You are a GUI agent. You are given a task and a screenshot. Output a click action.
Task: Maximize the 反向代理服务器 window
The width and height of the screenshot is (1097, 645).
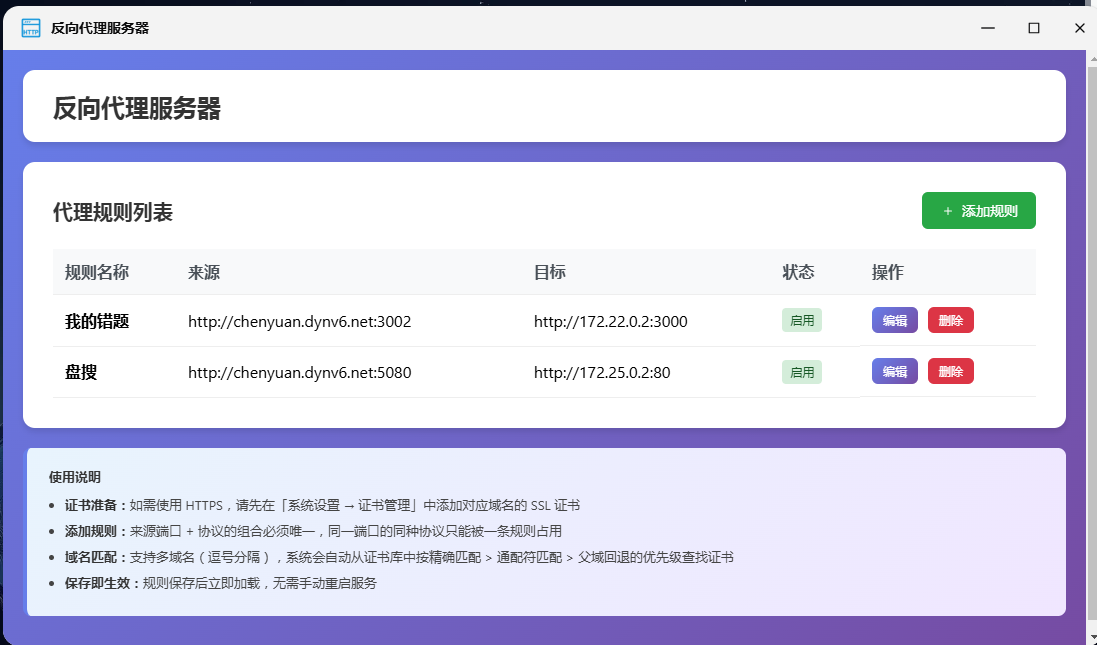1033,28
